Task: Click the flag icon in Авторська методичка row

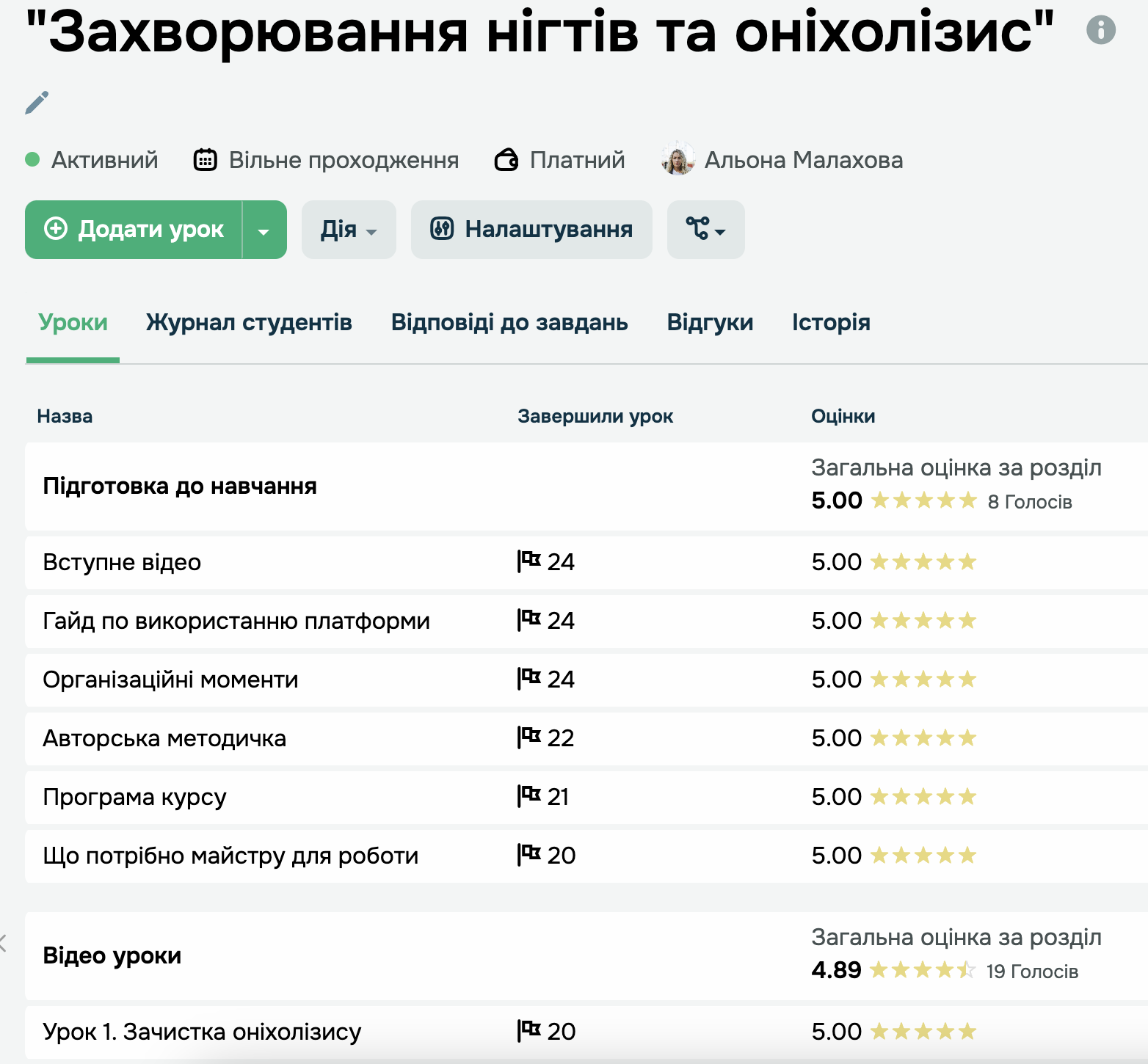Action: click(x=528, y=737)
